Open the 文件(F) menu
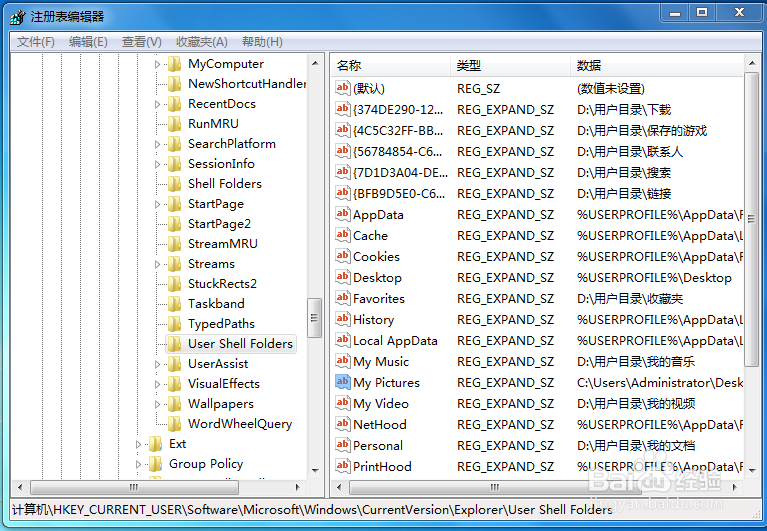 pyautogui.click(x=36, y=42)
